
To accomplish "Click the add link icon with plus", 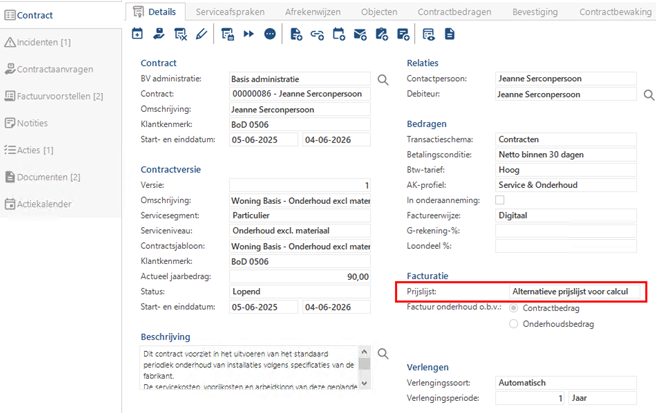I will (x=317, y=35).
